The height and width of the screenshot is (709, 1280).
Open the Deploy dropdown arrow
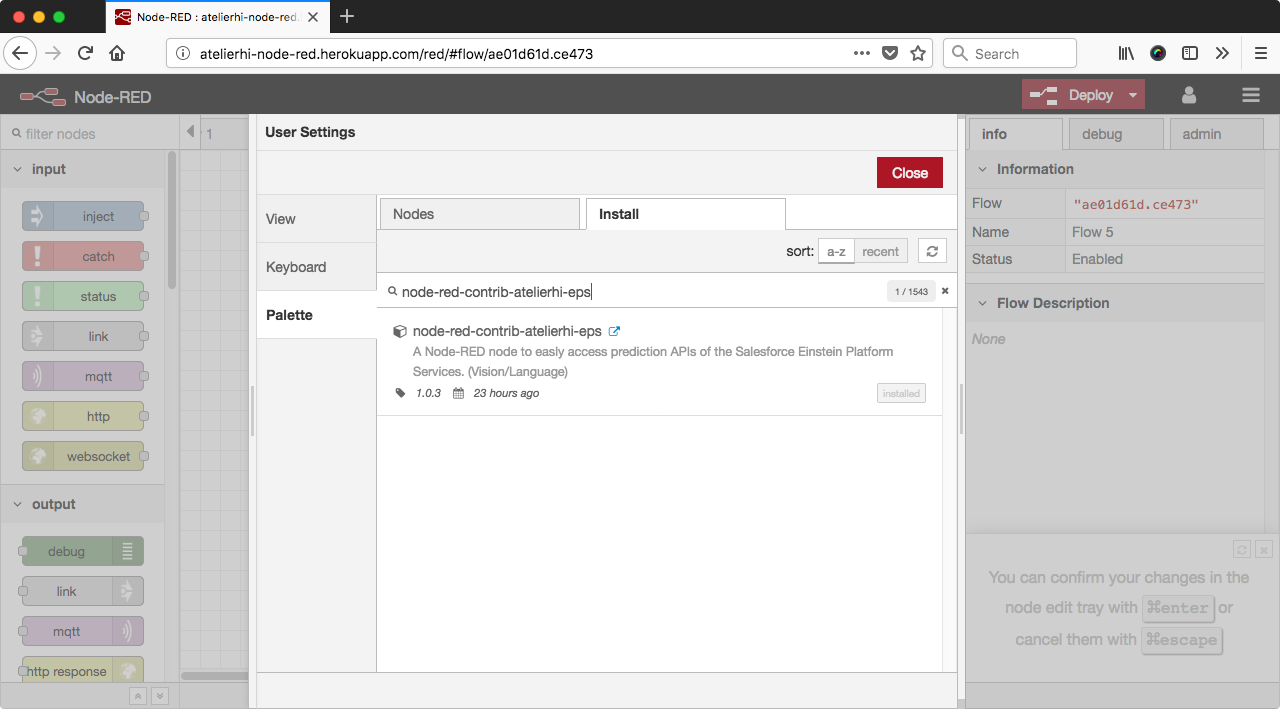coord(1132,95)
